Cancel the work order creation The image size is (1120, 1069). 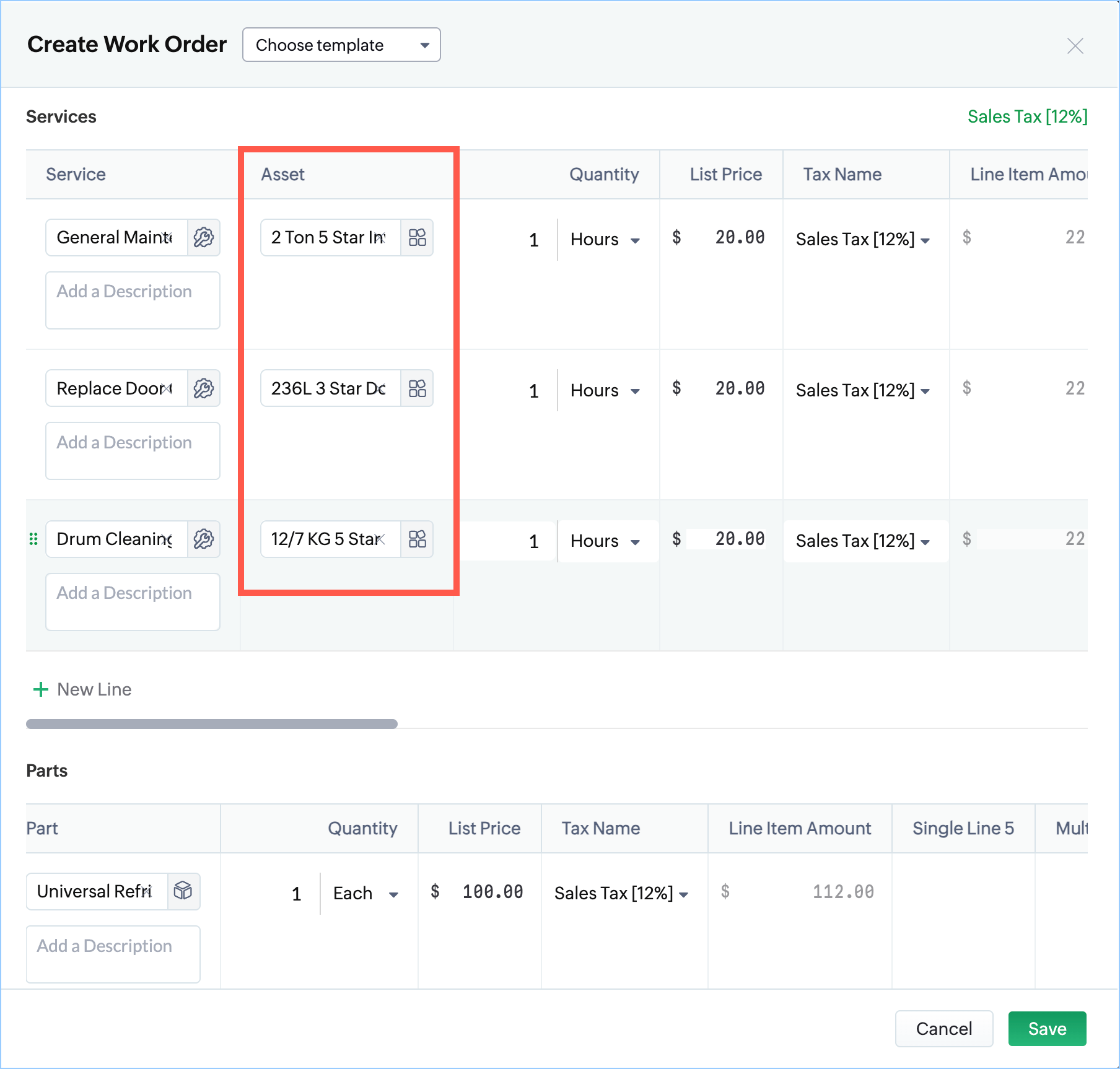(x=943, y=1029)
